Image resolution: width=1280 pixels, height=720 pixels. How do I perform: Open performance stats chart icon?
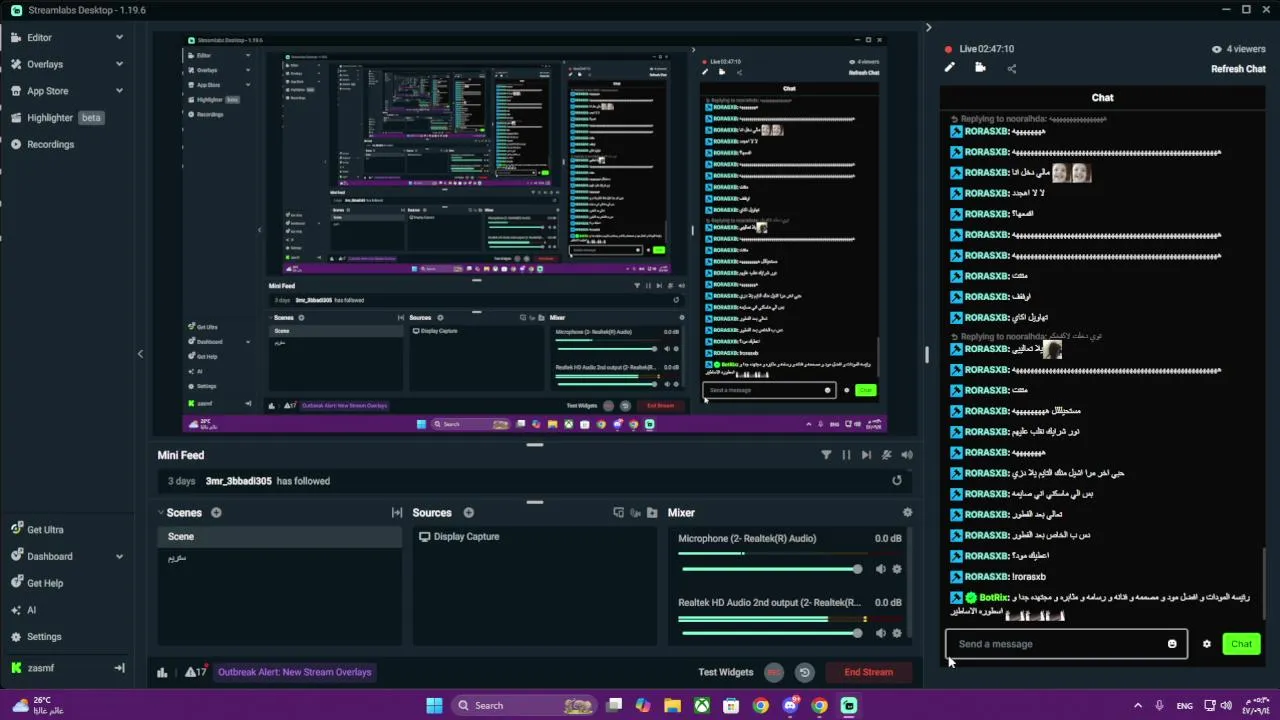[162, 672]
